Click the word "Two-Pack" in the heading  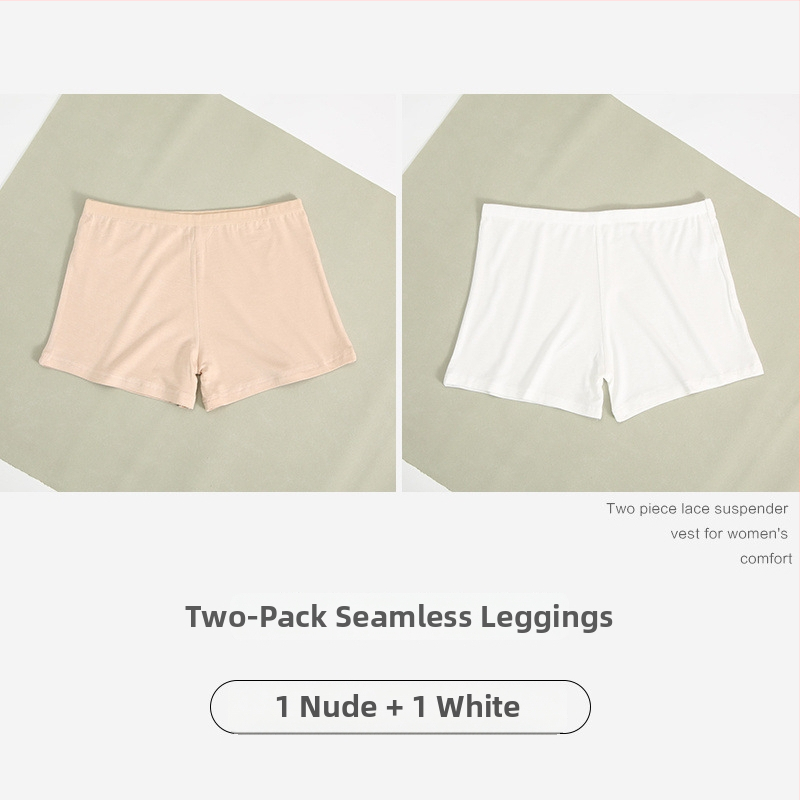pyautogui.click(x=256, y=616)
